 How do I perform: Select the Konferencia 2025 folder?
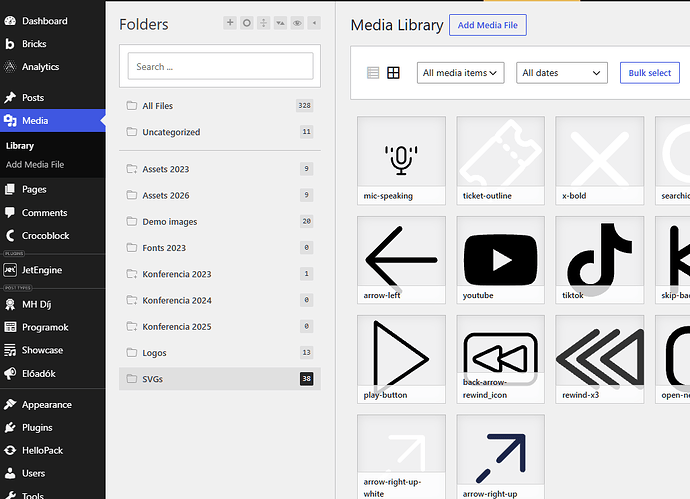tap(220, 327)
